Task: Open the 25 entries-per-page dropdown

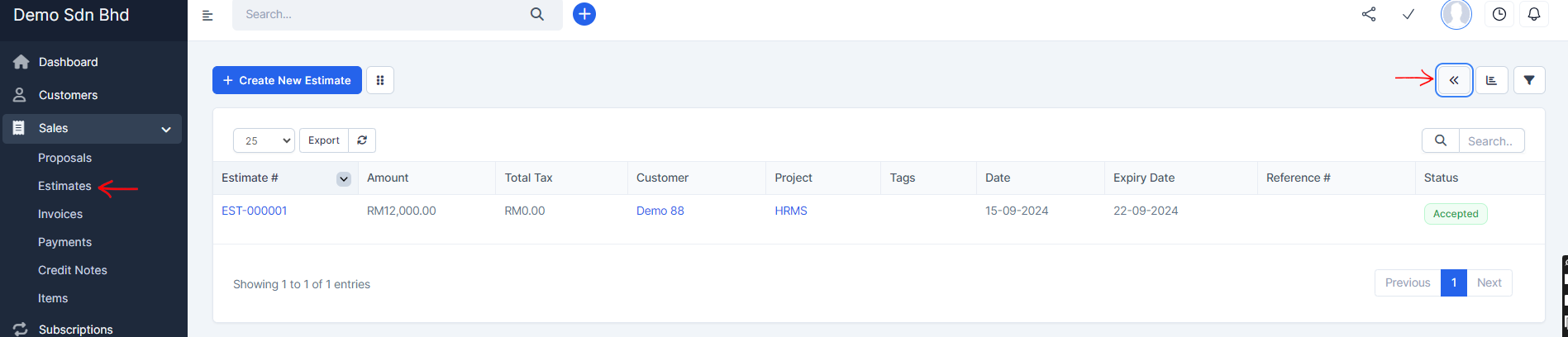Action: [x=264, y=140]
